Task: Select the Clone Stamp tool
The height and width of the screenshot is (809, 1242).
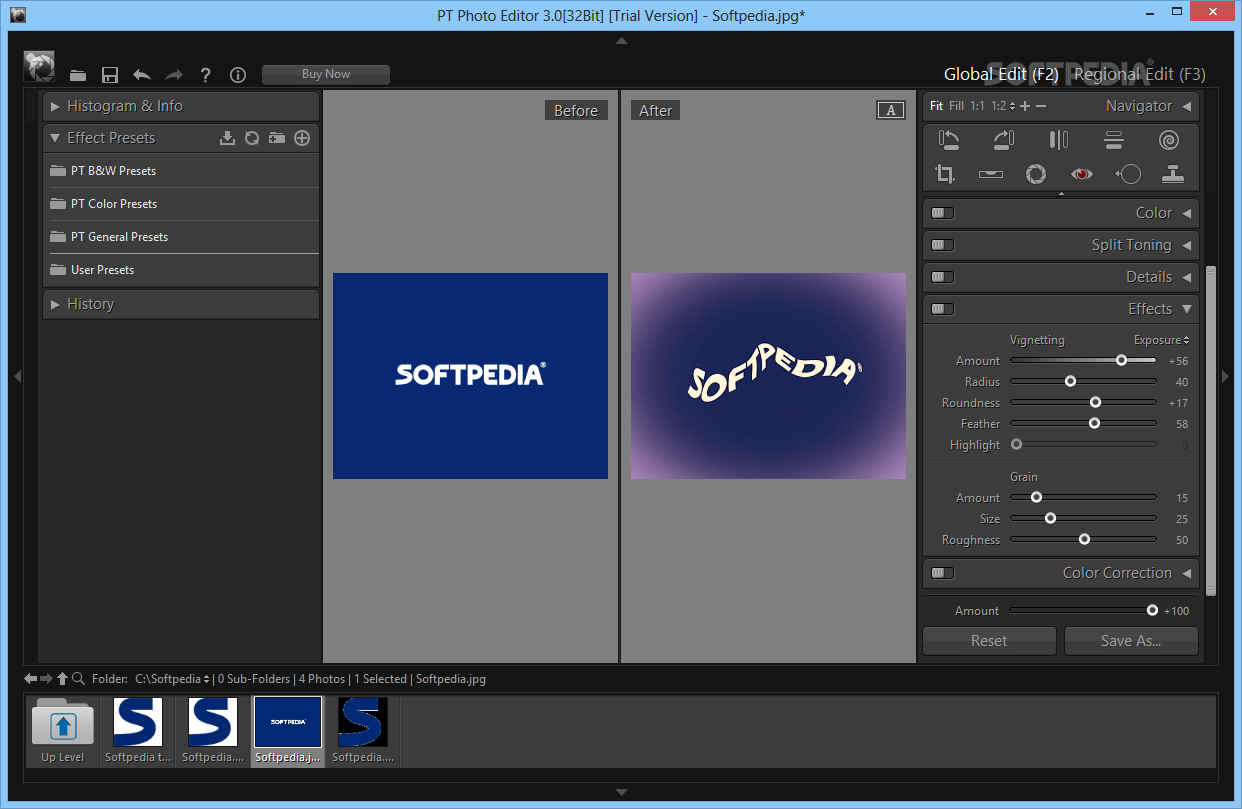Action: point(1174,174)
